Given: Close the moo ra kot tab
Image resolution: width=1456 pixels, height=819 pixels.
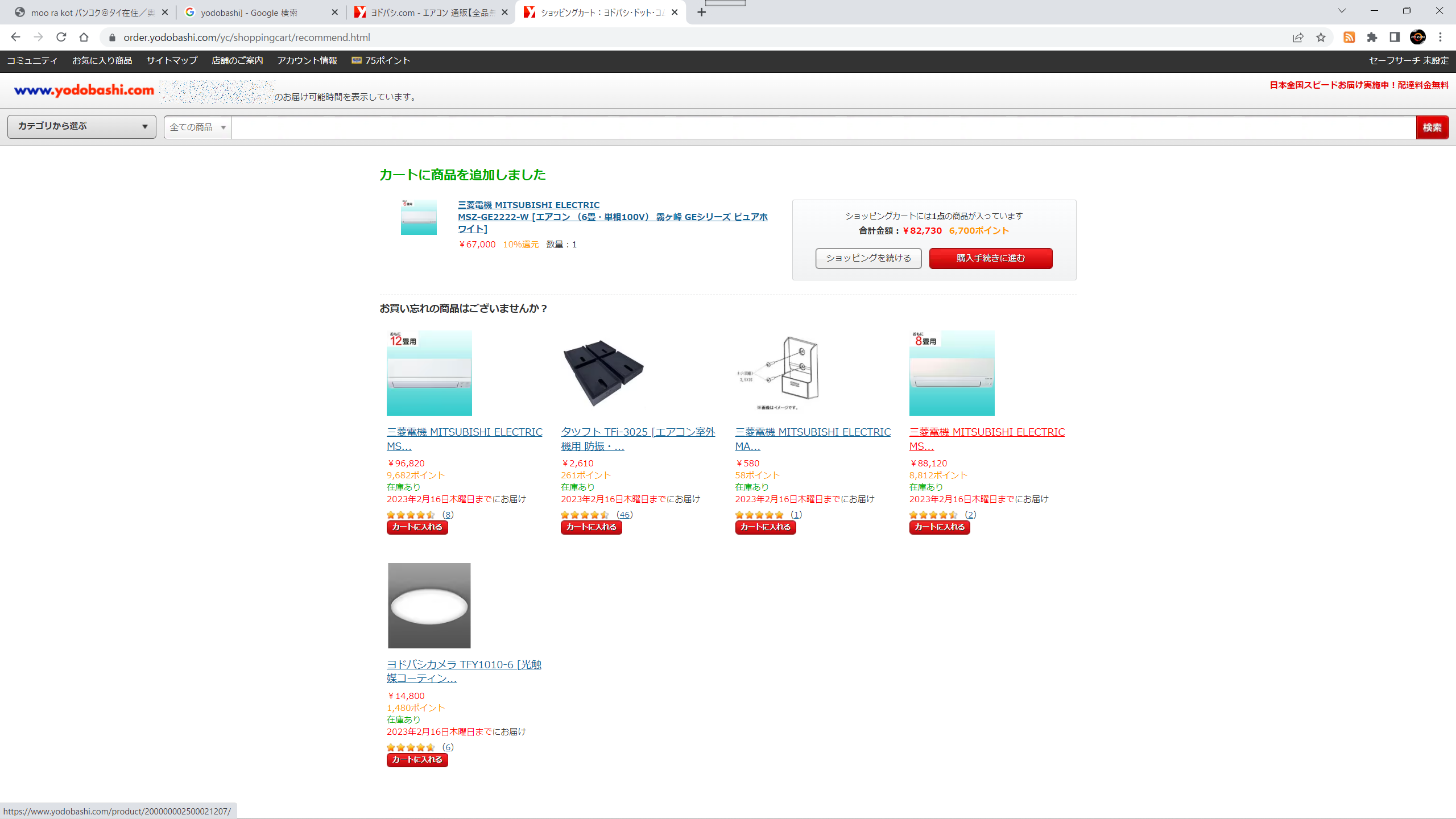Looking at the screenshot, I should coord(165,13).
